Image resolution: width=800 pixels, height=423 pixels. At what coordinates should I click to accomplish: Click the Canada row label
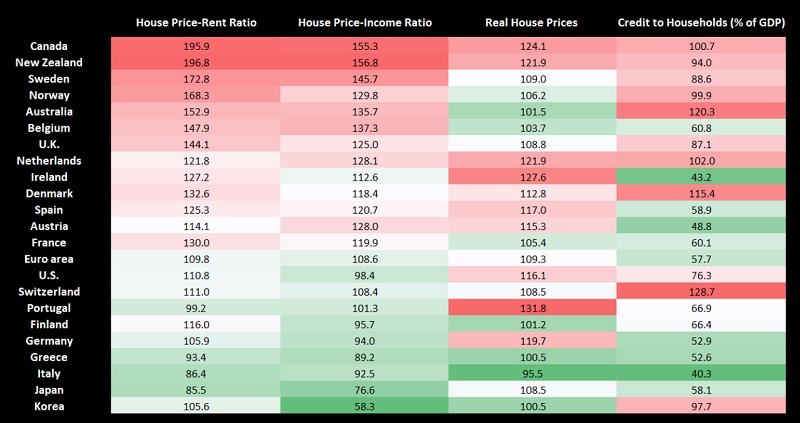[48, 47]
